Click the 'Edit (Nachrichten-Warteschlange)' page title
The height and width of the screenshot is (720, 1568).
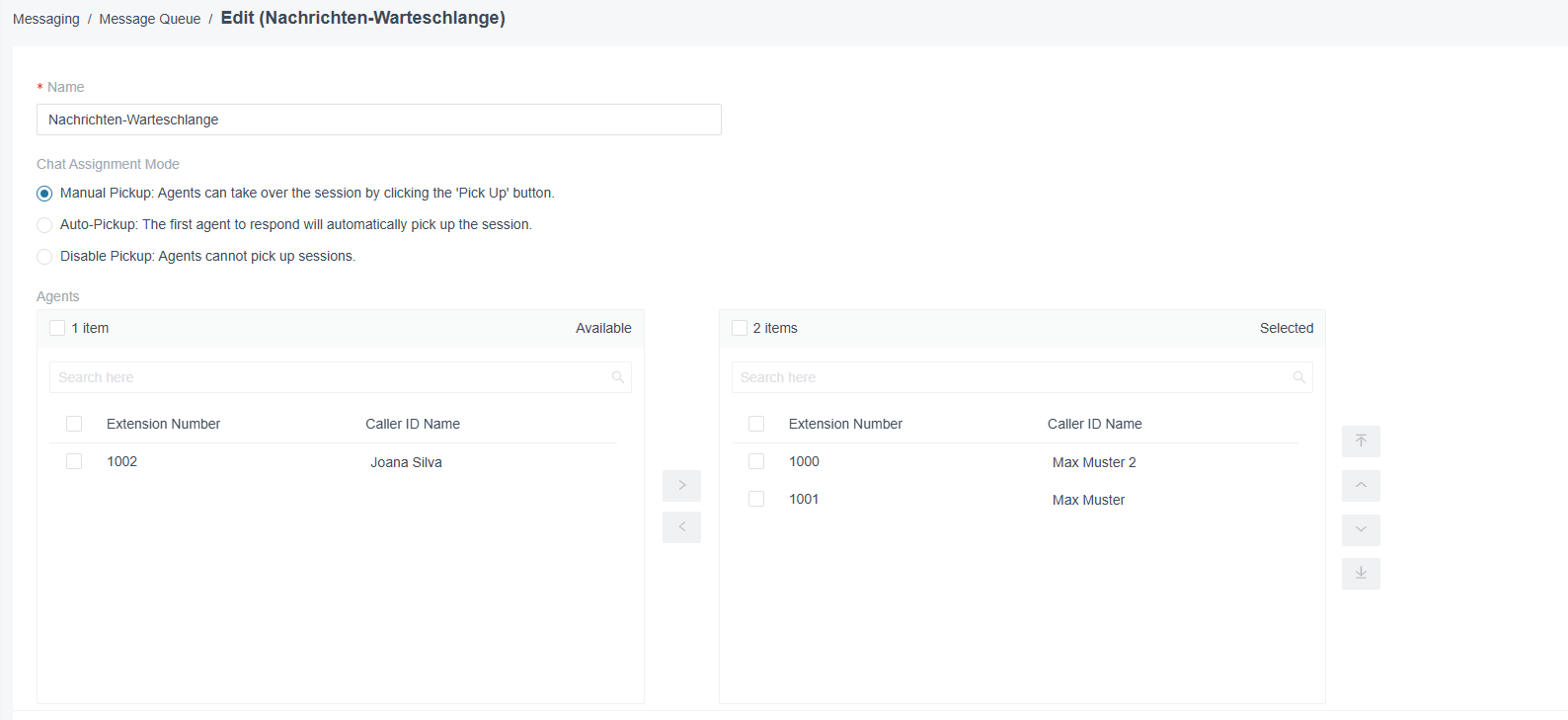(x=363, y=18)
